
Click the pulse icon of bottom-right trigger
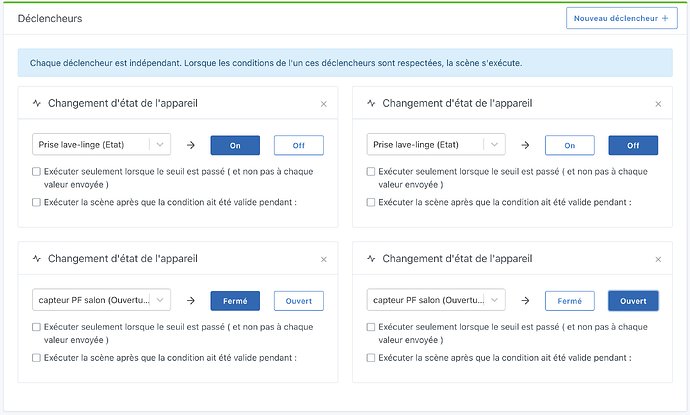click(x=372, y=258)
